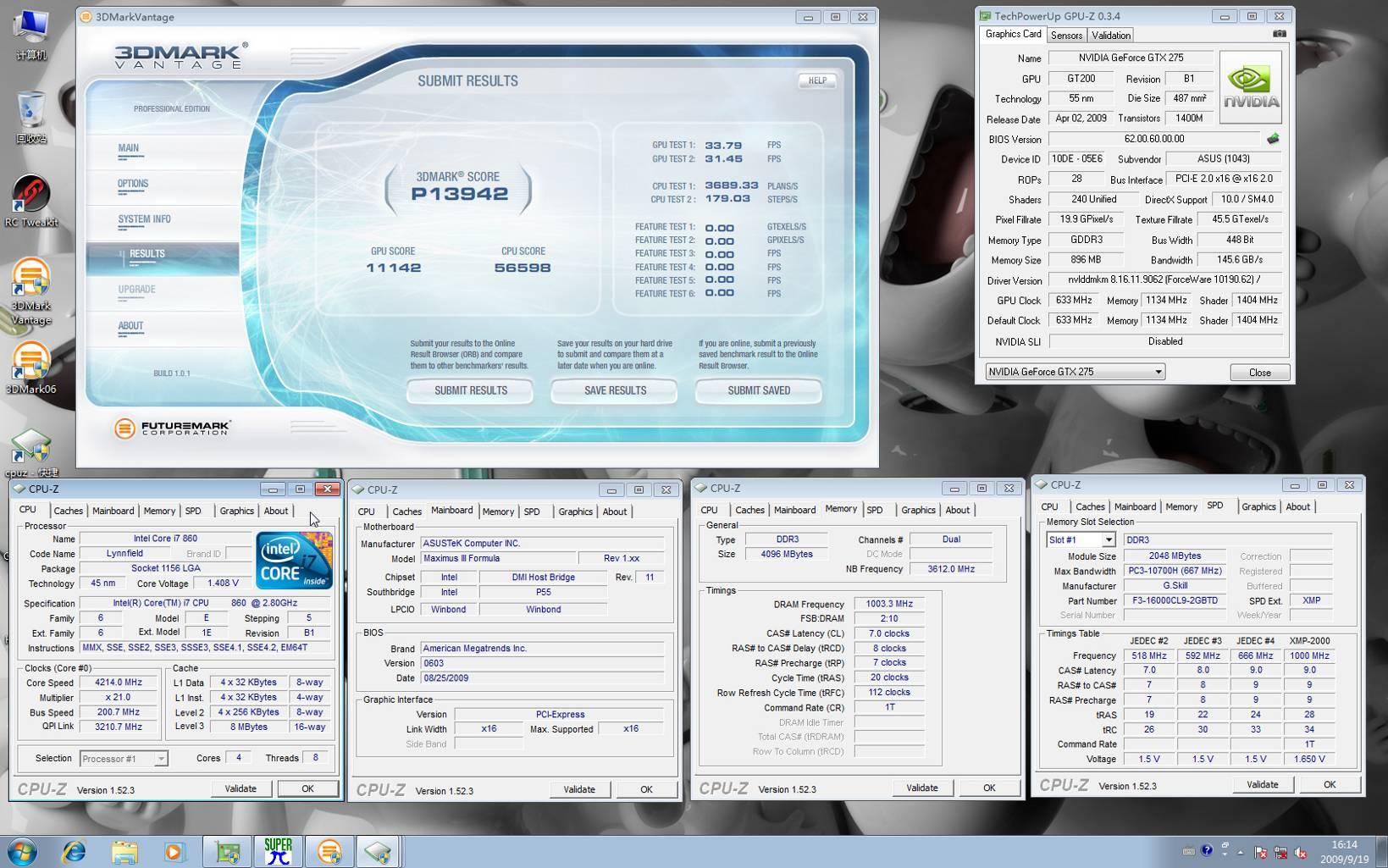Click the Futuremark Corporation logo
This screenshot has height=868, width=1388.
click(173, 428)
